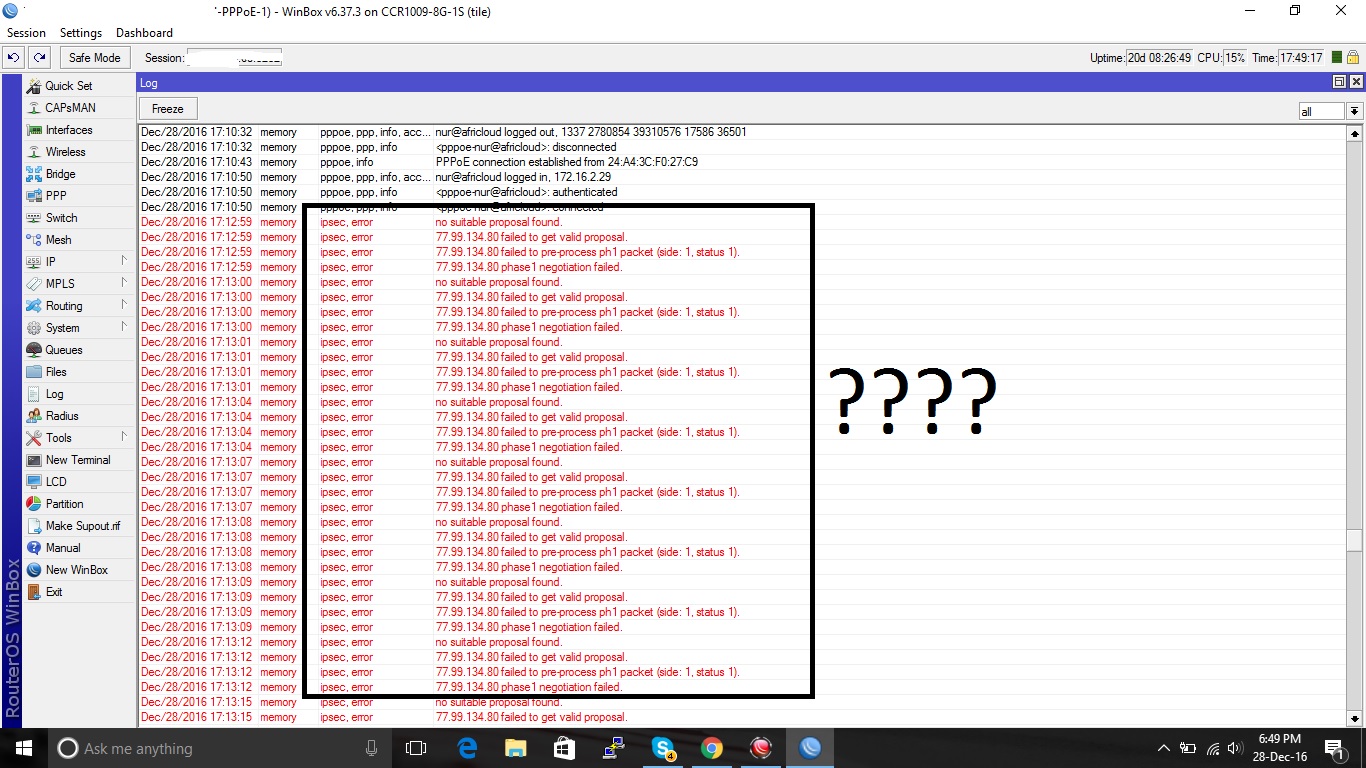Open the Action Center notifications
The width and height of the screenshot is (1366, 768).
coord(1334,747)
